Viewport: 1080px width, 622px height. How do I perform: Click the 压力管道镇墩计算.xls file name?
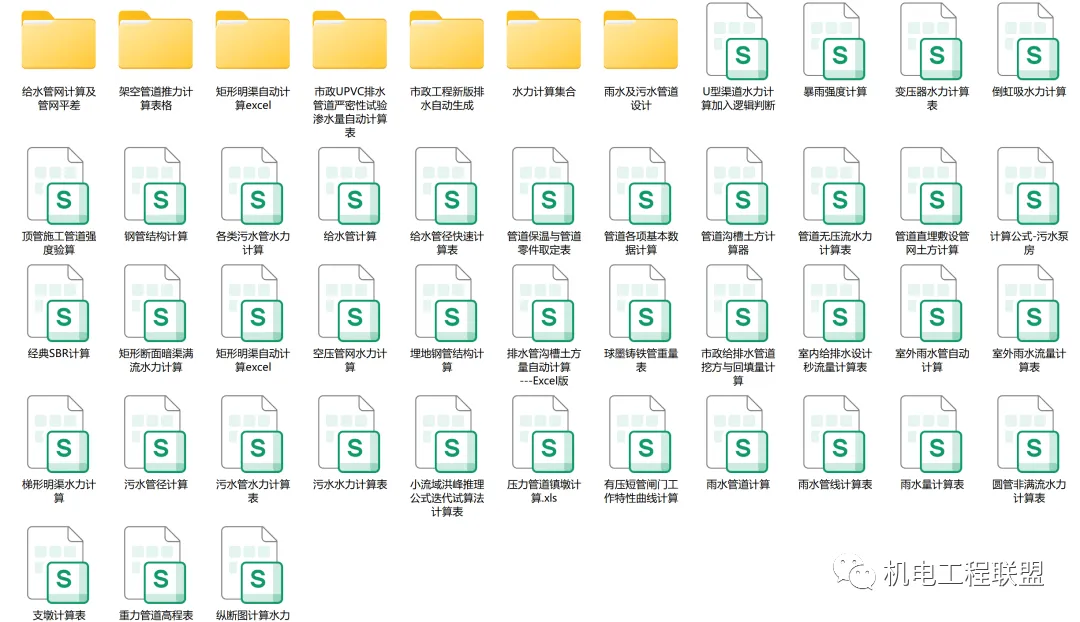544,491
